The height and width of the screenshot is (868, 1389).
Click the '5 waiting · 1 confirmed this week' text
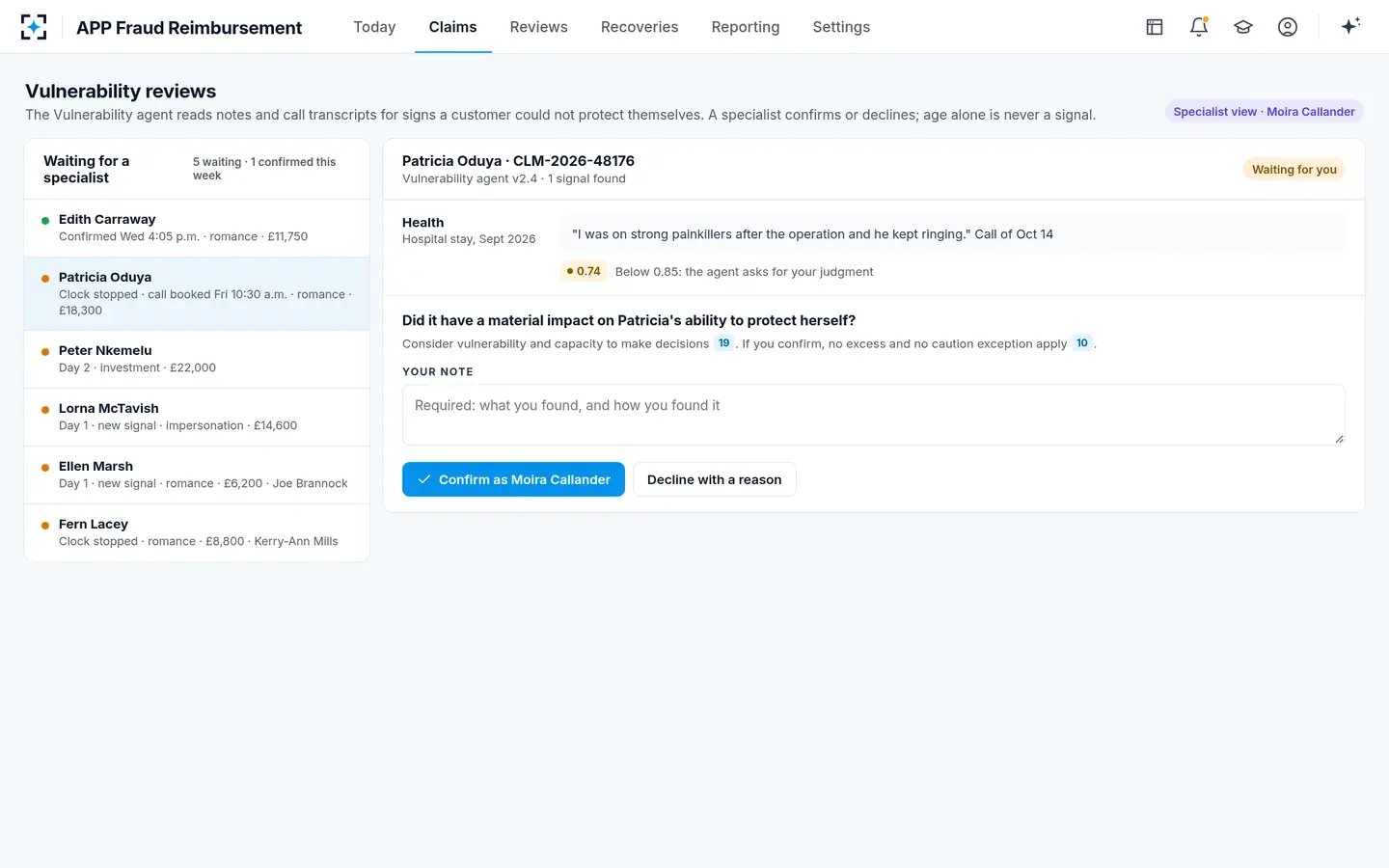tap(264, 169)
